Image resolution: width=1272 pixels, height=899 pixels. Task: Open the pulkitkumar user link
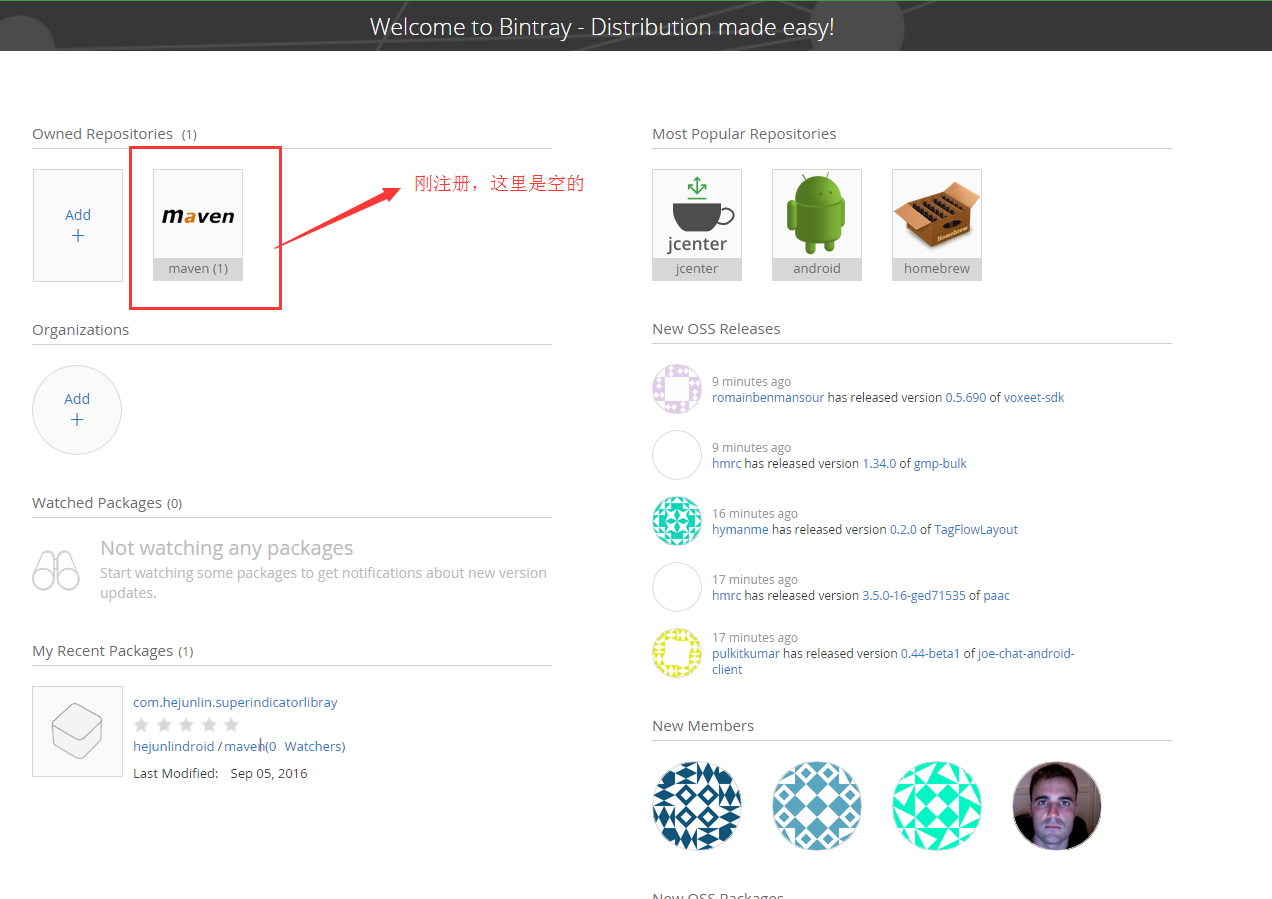(x=746, y=653)
